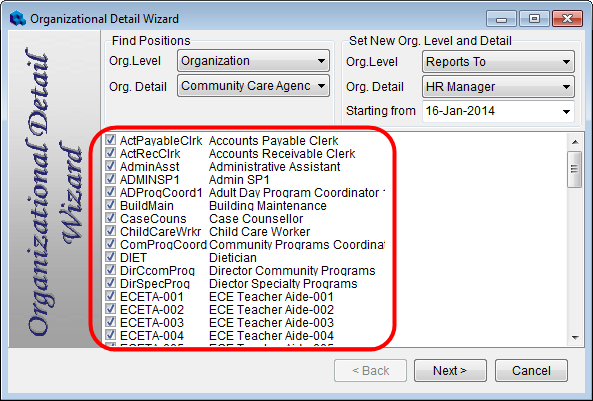Click the Next button
593x401 pixels.
coord(450,371)
